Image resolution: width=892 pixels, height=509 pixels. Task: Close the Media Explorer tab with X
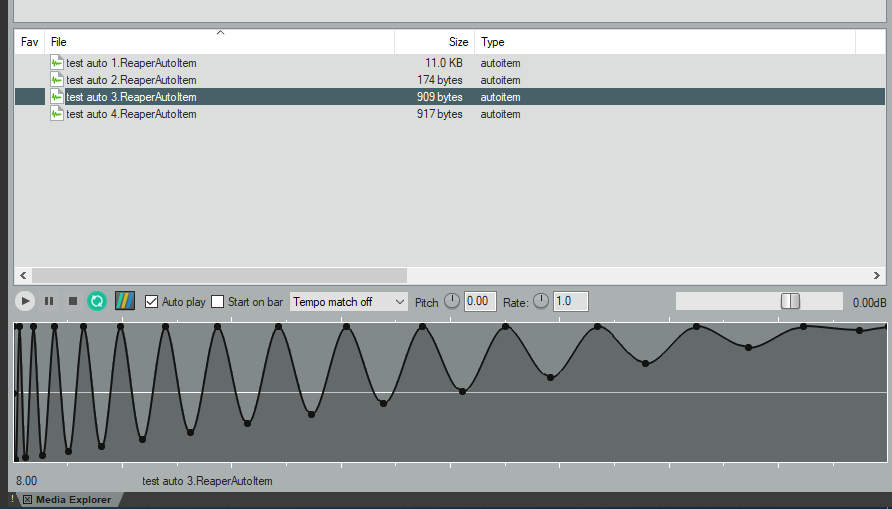click(27, 500)
